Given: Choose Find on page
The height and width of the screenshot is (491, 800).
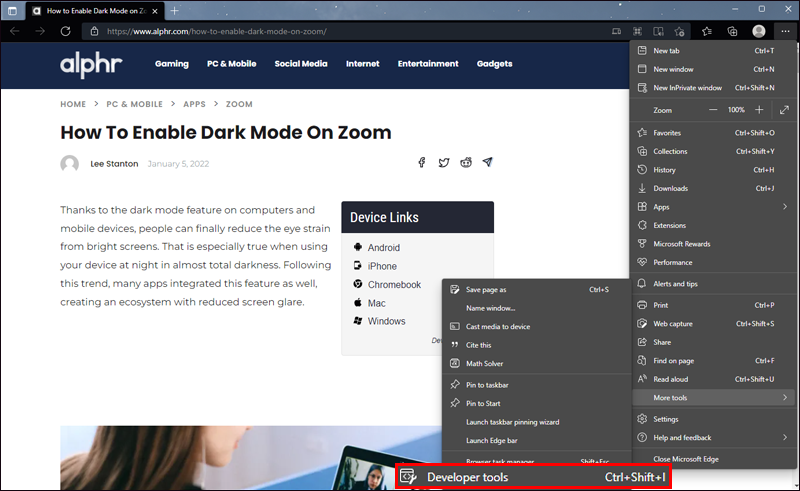Looking at the screenshot, I should click(x=714, y=361).
